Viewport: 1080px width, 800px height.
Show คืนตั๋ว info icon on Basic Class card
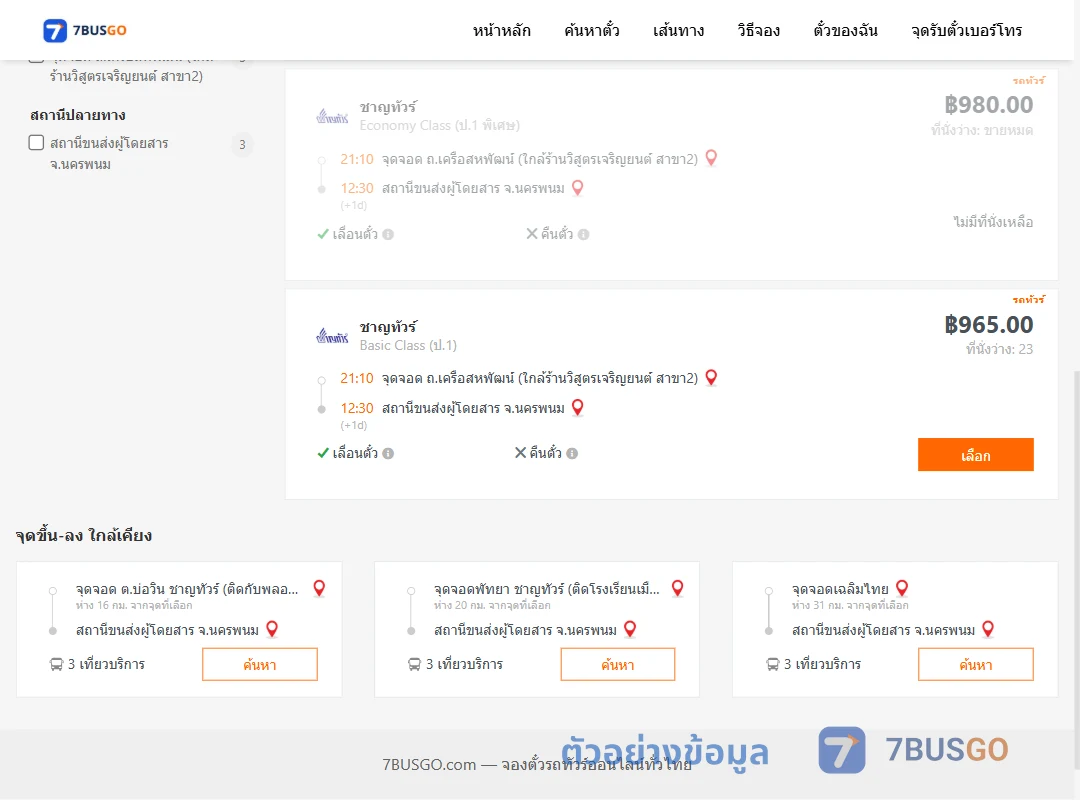click(572, 453)
